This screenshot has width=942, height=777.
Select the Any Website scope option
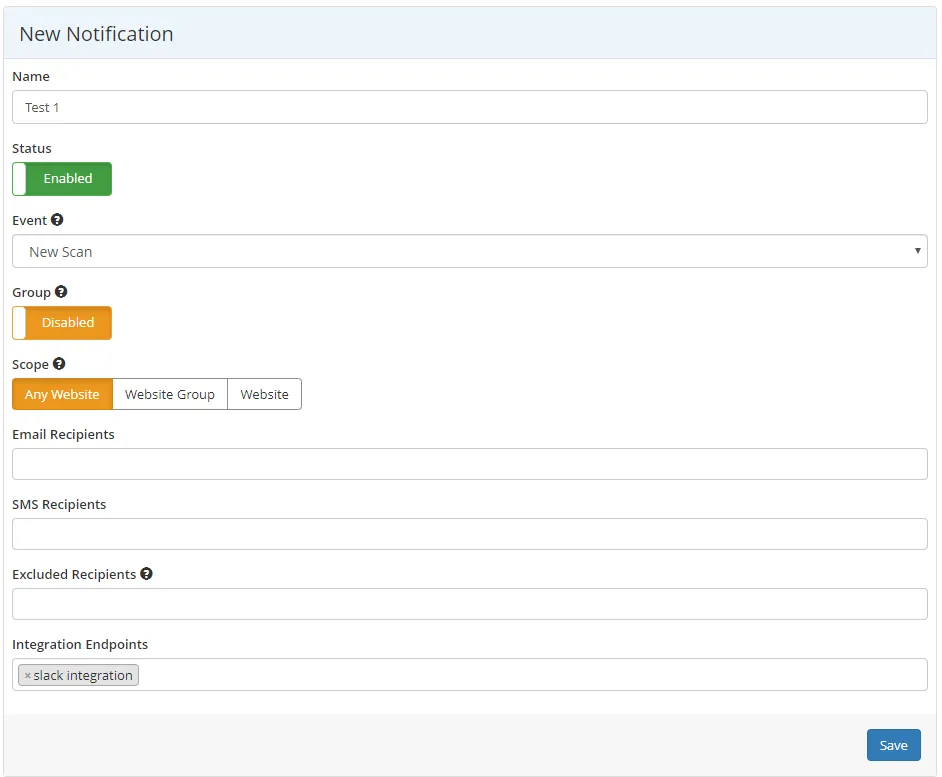click(62, 394)
